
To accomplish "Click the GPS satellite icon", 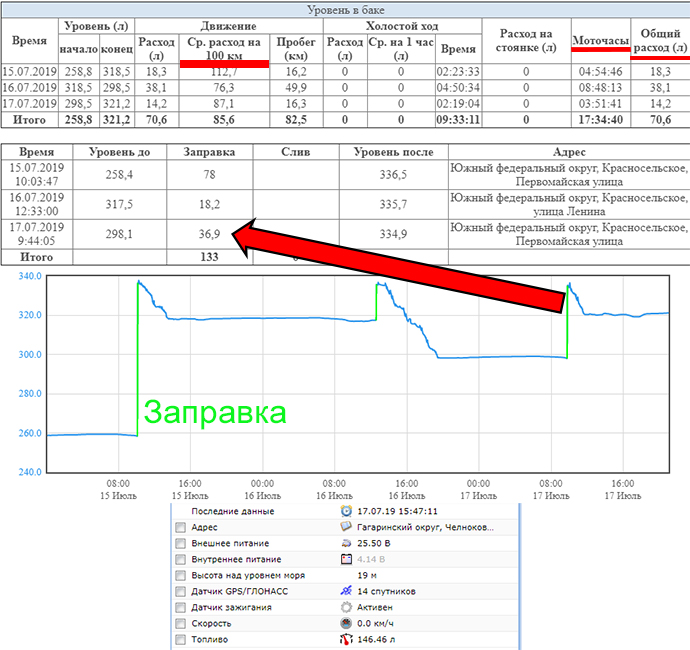I will point(346,591).
